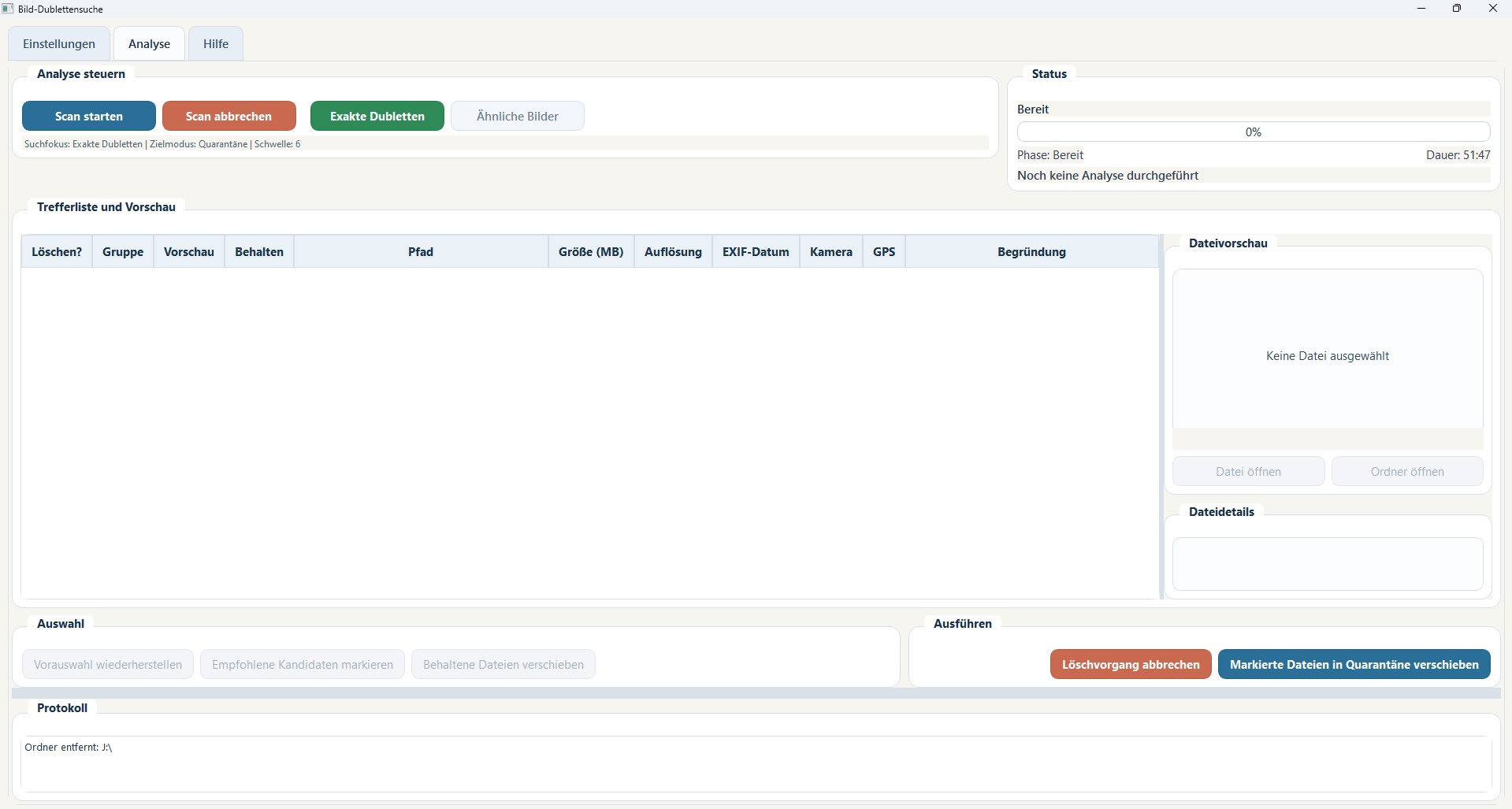Click the Scan abbrechen button
The width and height of the screenshot is (1512, 809).
pyautogui.click(x=228, y=116)
